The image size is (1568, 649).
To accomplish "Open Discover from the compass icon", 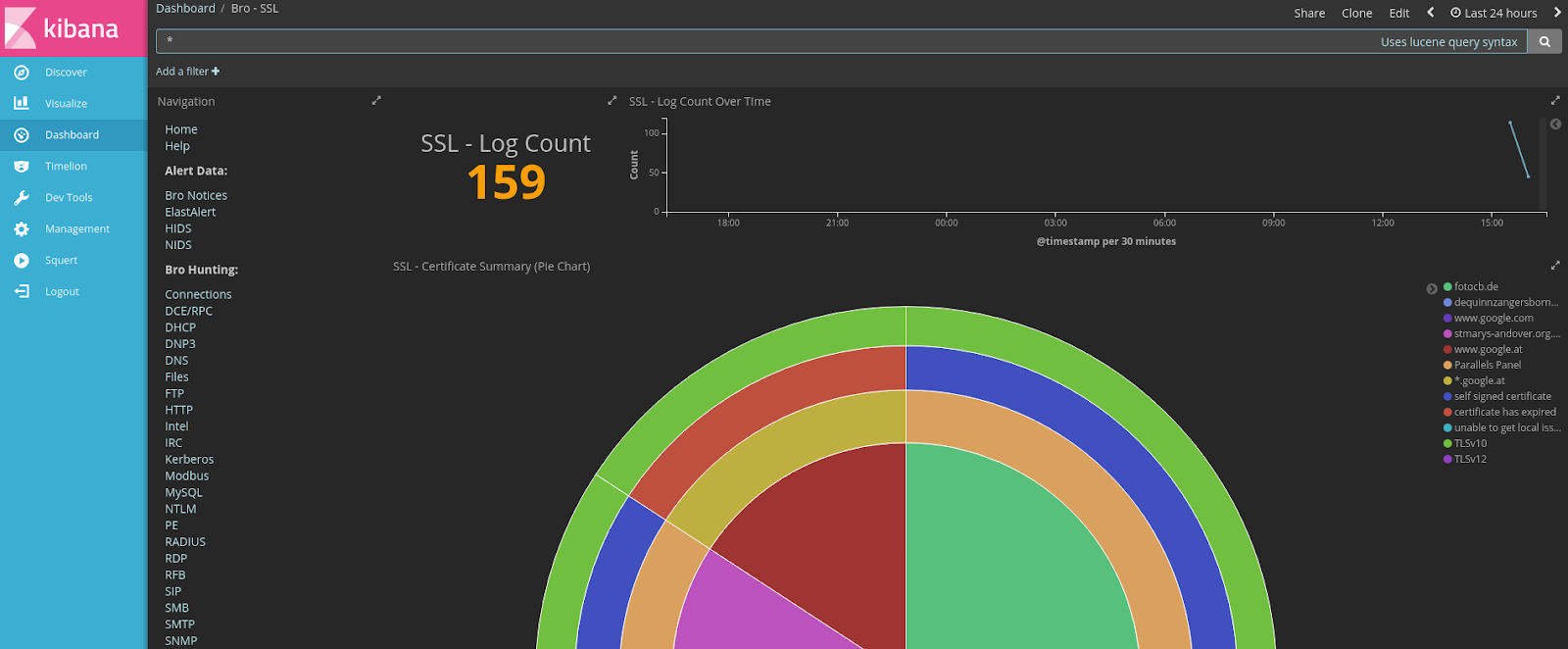I will (22, 73).
